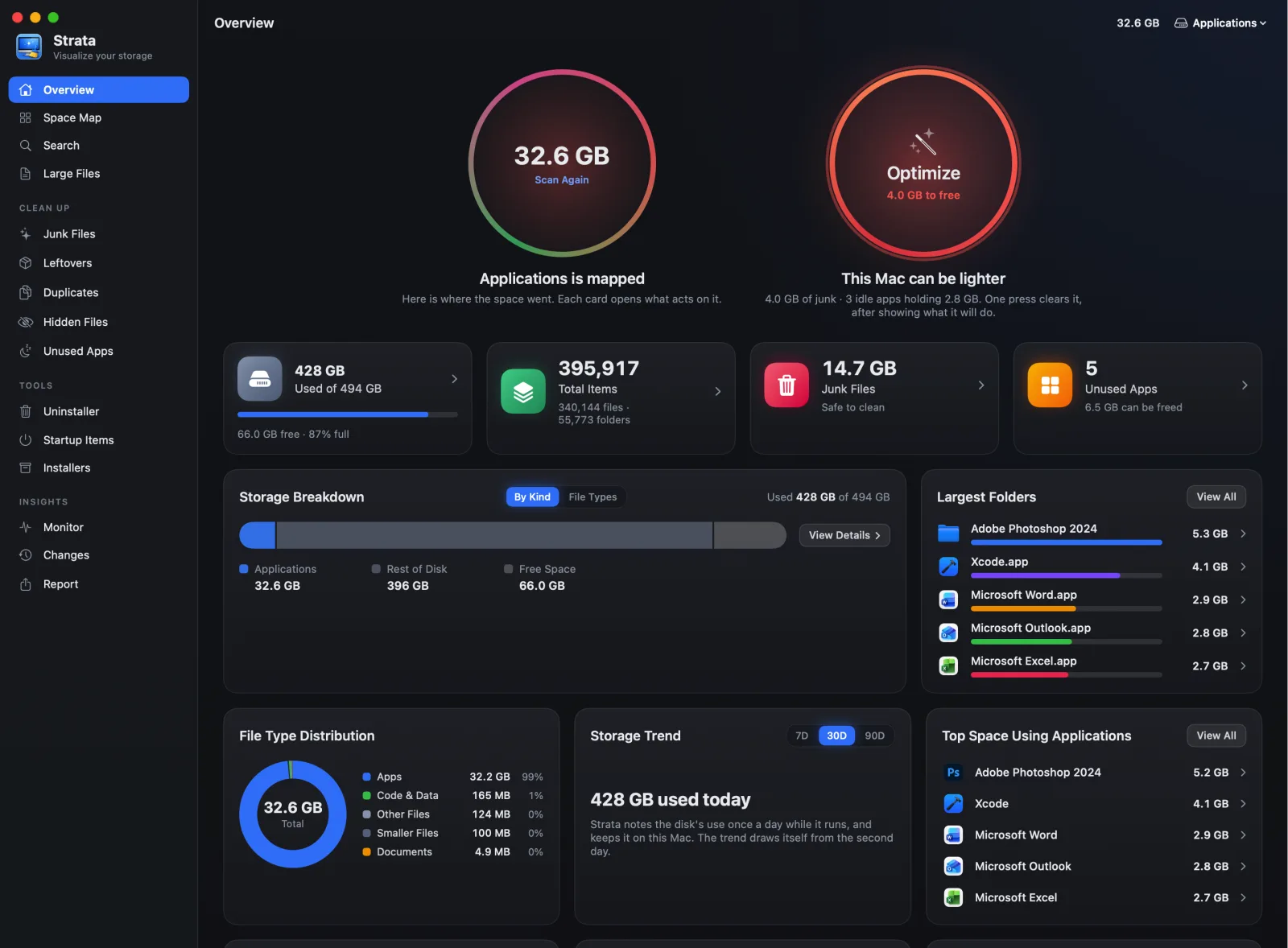Open the Applications dropdown in the header

tap(1220, 23)
